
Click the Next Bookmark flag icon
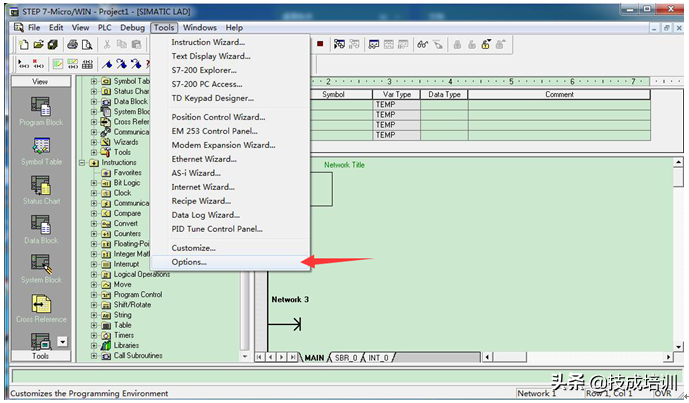pyautogui.click(x=122, y=64)
